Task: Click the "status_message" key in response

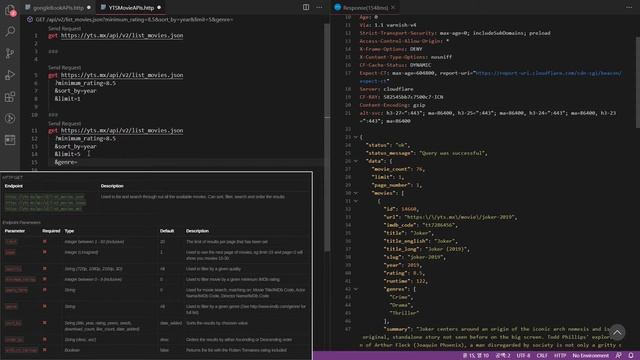Action: point(391,153)
